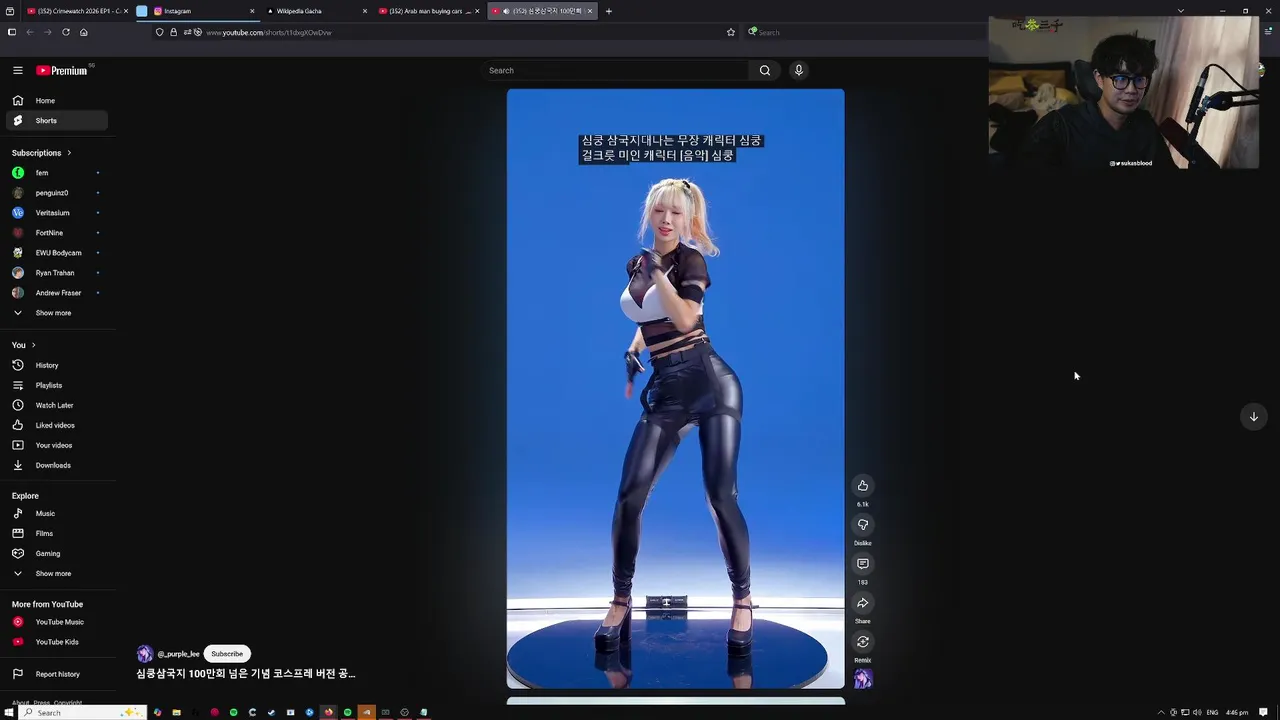
Task: Go to next Short with down arrow
Action: coord(1253,417)
